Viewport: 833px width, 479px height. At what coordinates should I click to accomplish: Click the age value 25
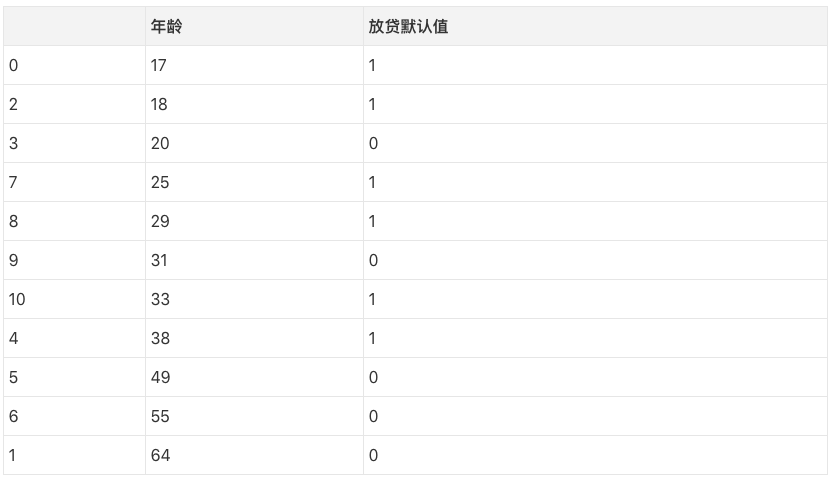[160, 183]
